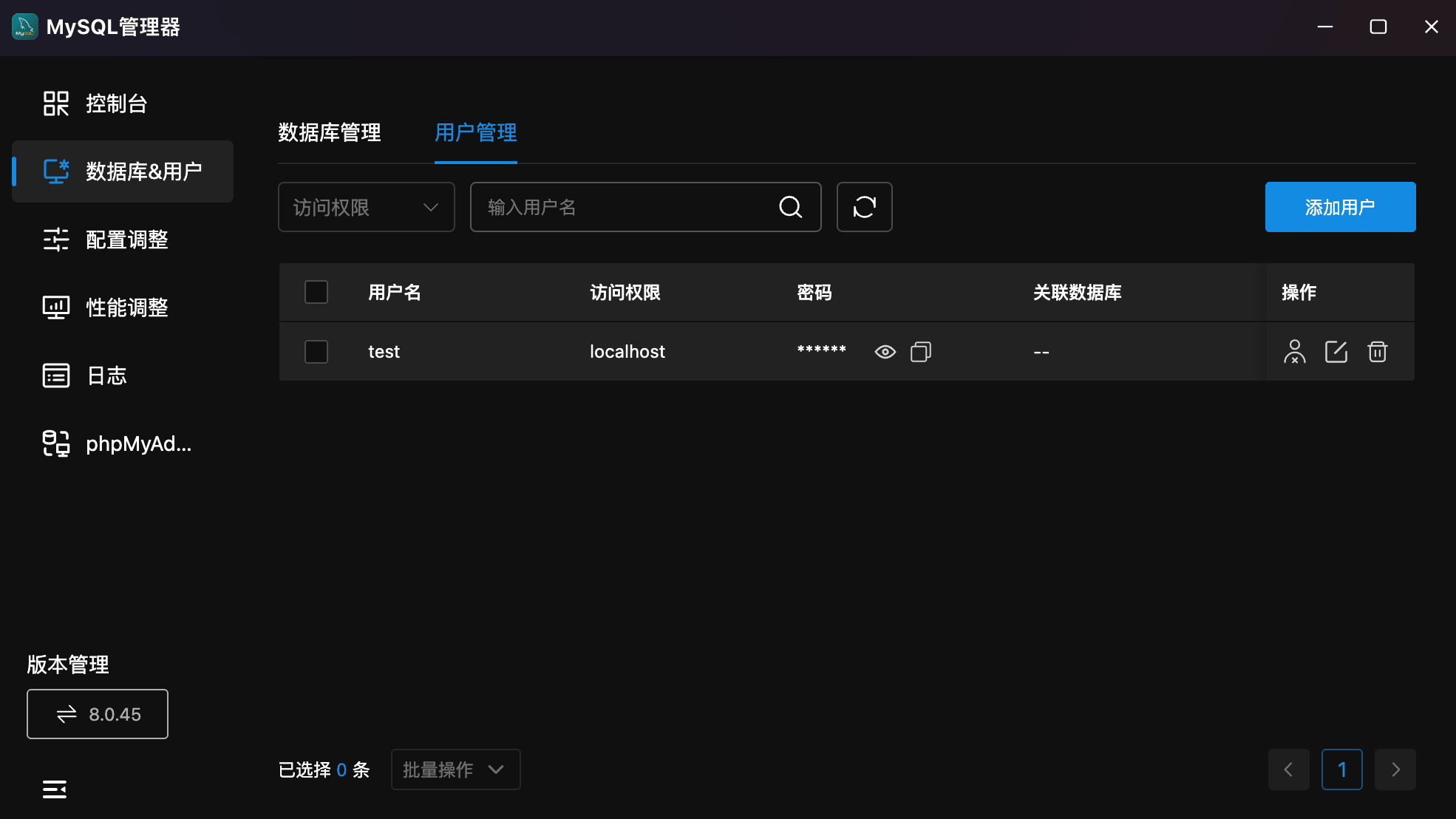
Task: Open the 控制台 dashboard icon
Action: (x=56, y=103)
